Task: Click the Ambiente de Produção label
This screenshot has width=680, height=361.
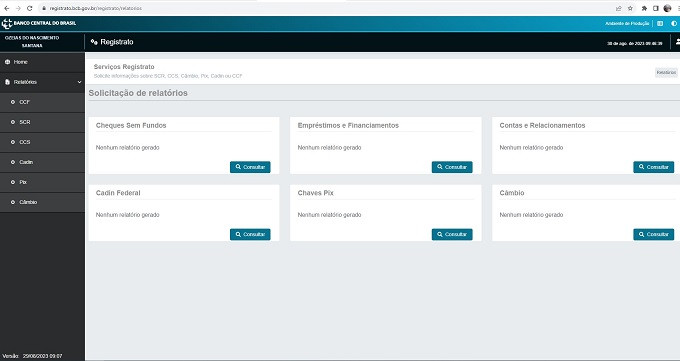Action: [627, 23]
